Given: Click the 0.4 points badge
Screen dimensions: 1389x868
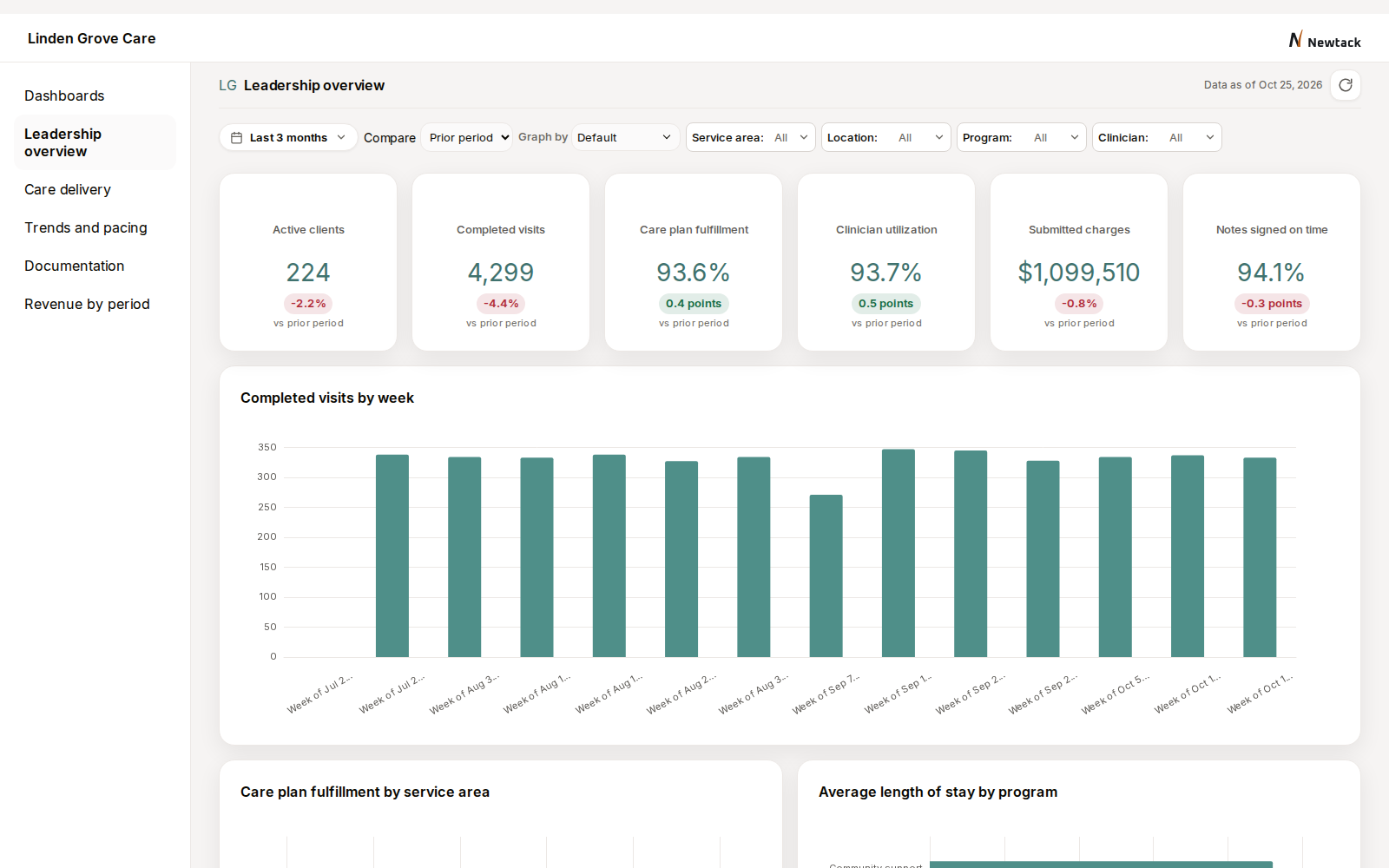Looking at the screenshot, I should pyautogui.click(x=694, y=304).
